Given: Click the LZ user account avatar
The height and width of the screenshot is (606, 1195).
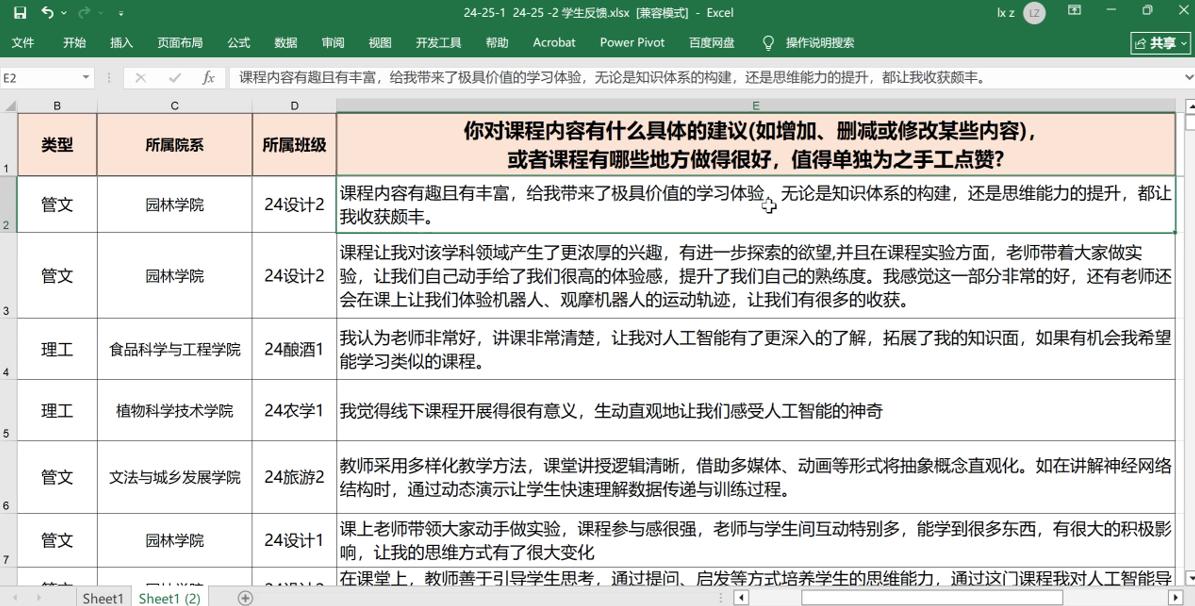Looking at the screenshot, I should pos(1035,13).
